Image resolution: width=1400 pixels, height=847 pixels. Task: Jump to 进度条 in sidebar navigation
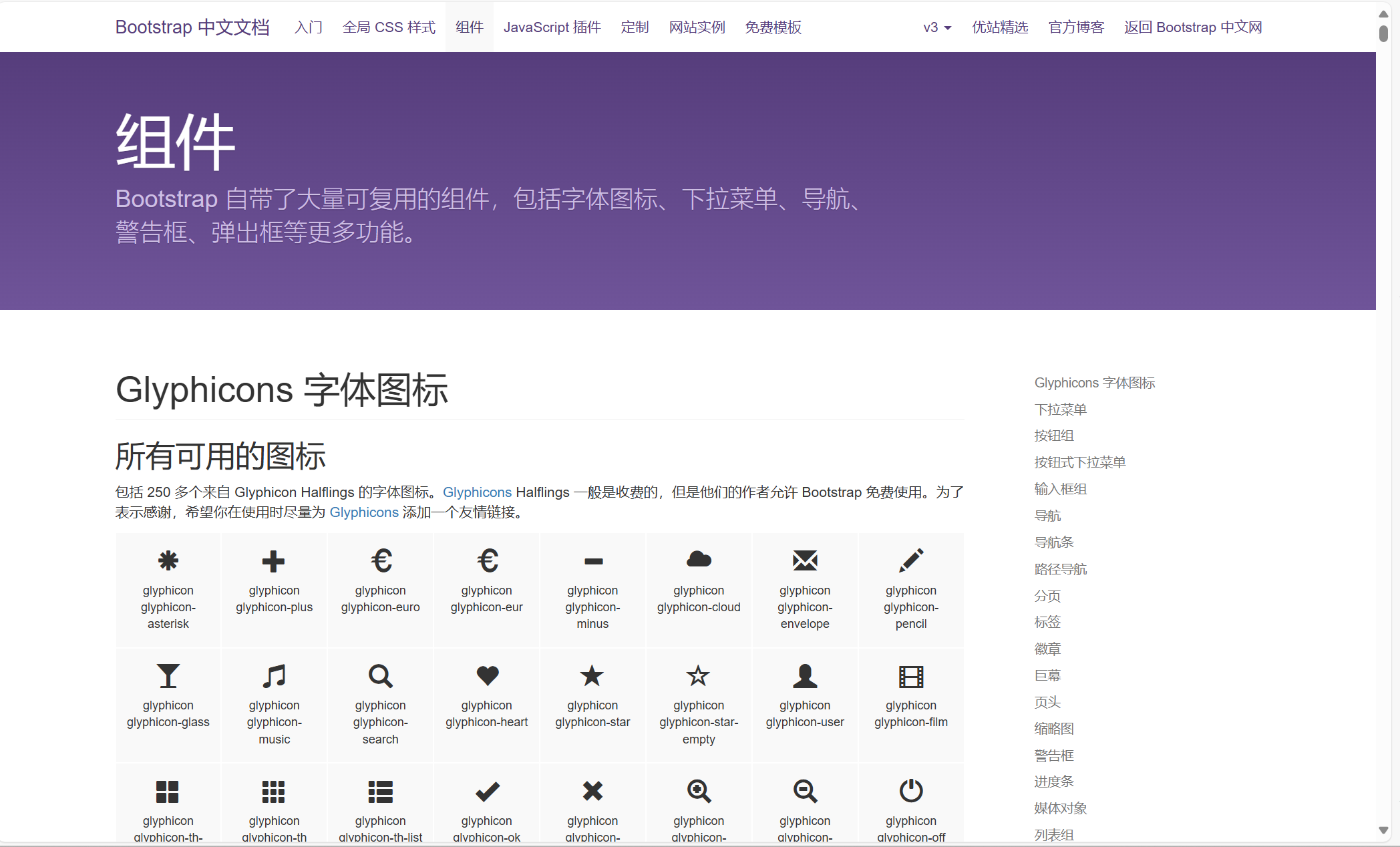(1053, 782)
